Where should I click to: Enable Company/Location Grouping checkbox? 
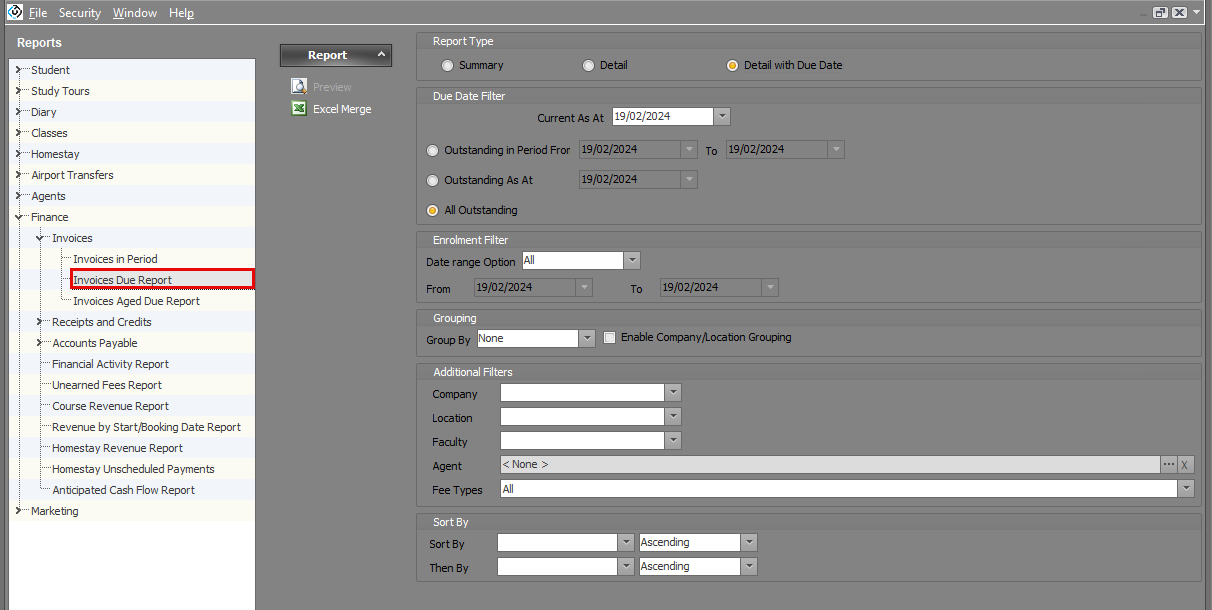pyautogui.click(x=610, y=338)
